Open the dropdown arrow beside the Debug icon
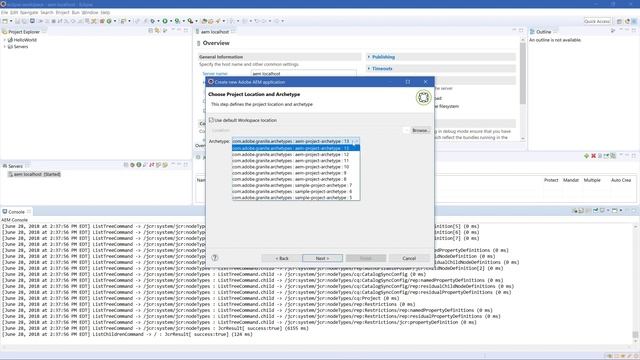Viewport: 640px width, 360px height. (x=158, y=21)
